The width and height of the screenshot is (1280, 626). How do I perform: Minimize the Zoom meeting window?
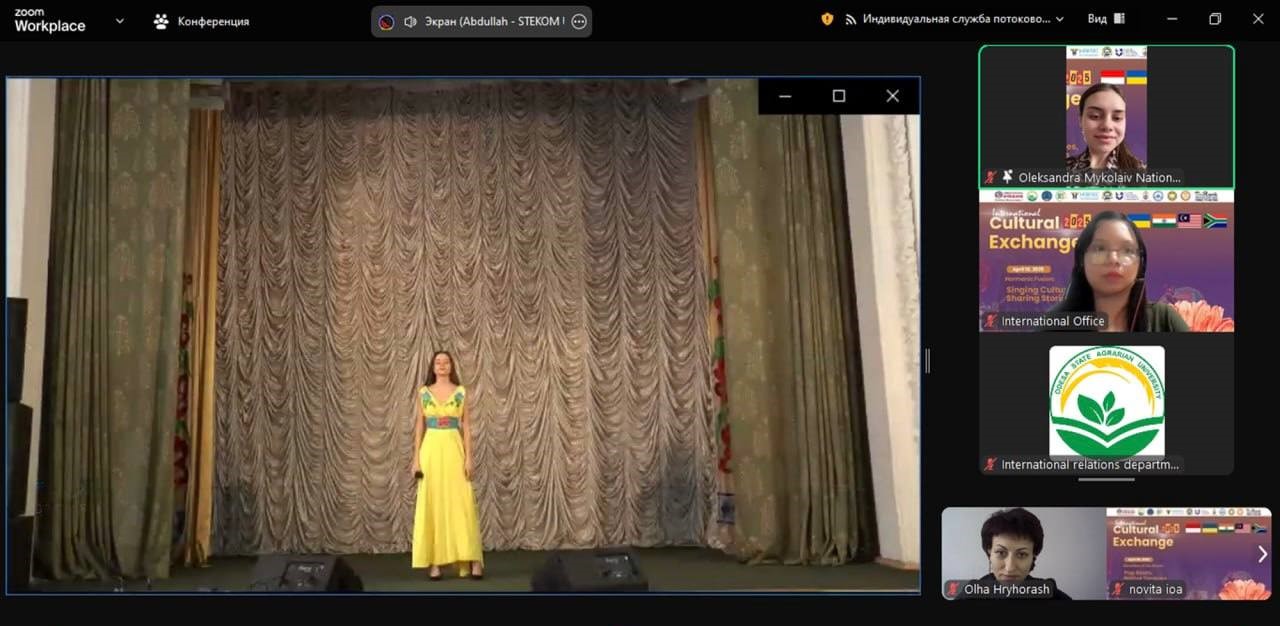point(1171,19)
